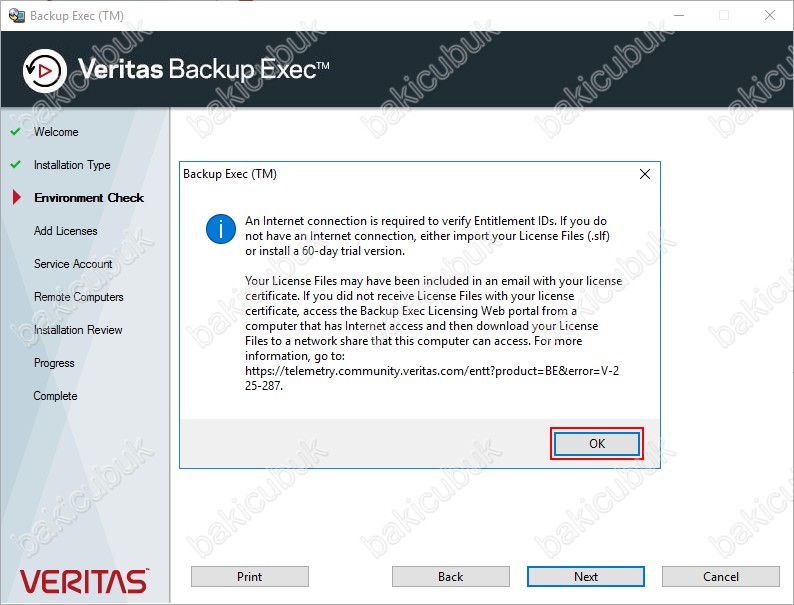Viewport: 794px width, 605px height.
Task: Click the red VERITAS logo at bottom-left
Action: point(84,581)
